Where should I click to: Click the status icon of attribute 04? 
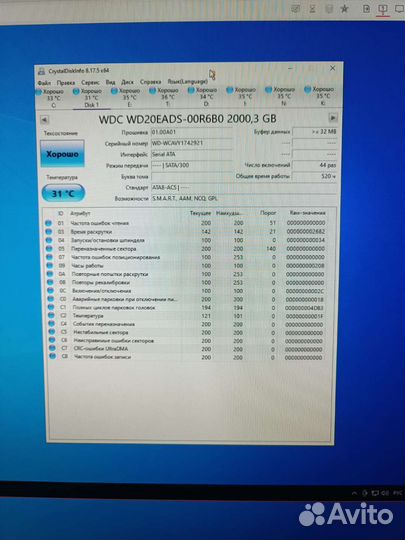click(49, 240)
